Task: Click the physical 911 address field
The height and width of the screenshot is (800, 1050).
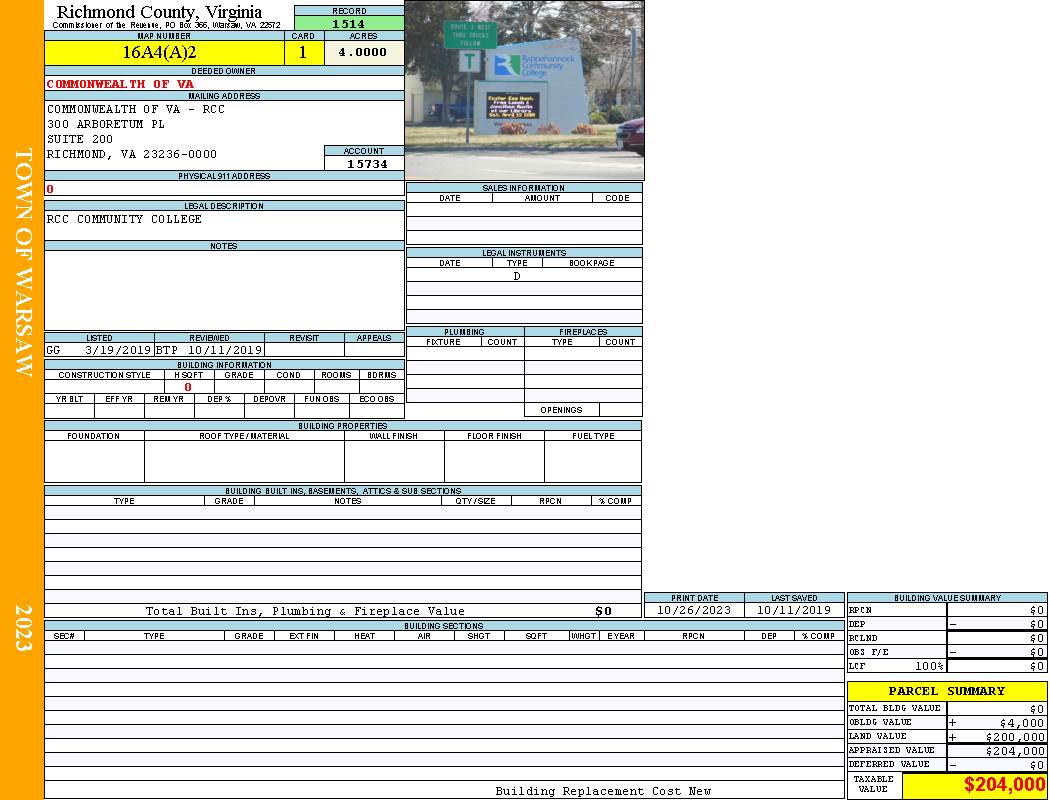Action: click(x=224, y=189)
